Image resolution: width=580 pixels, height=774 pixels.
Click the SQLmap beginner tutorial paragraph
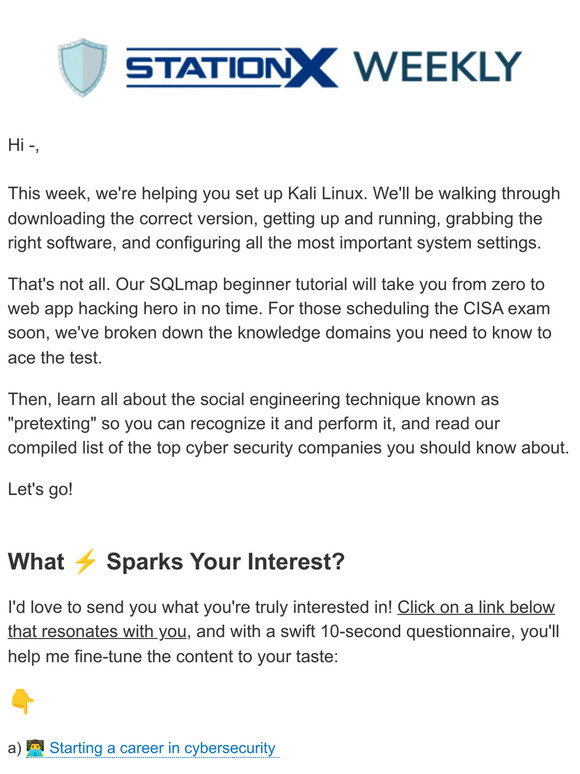coord(279,321)
